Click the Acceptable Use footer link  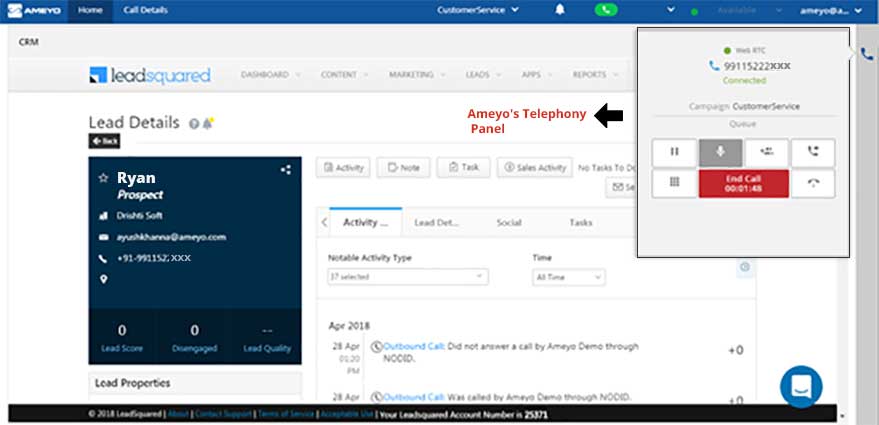346,414
